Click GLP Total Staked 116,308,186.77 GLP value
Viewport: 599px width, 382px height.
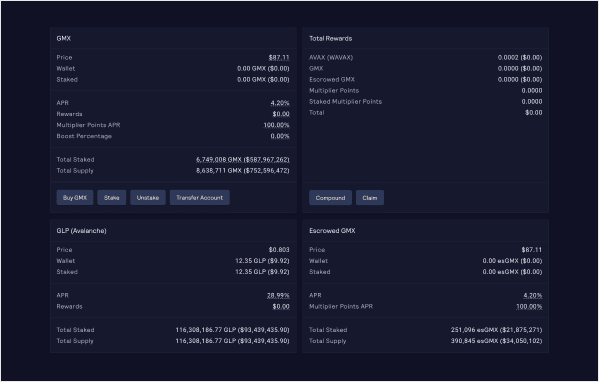tap(232, 330)
